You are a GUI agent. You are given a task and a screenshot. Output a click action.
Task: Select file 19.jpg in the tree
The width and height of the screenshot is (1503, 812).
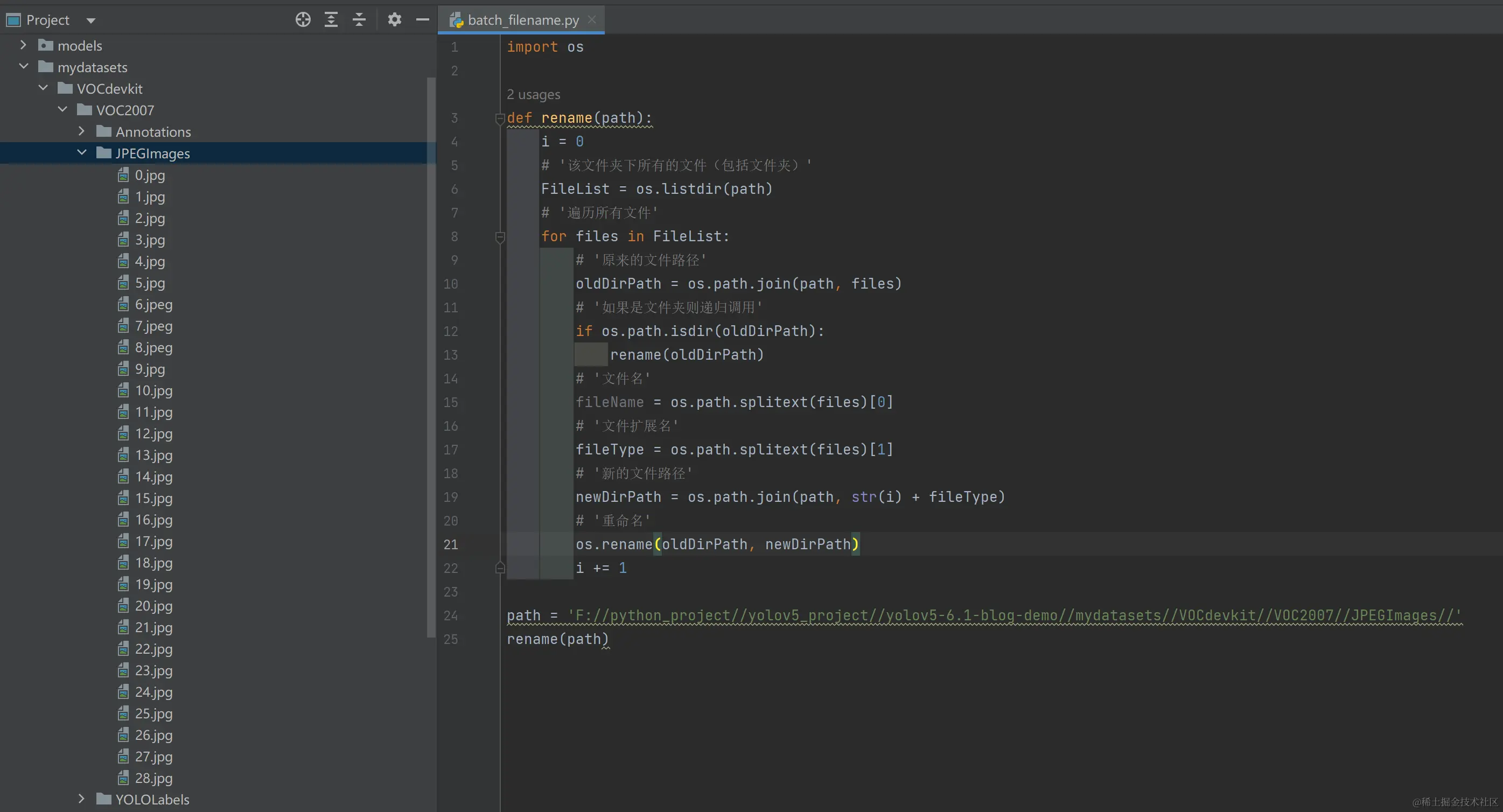tap(153, 585)
